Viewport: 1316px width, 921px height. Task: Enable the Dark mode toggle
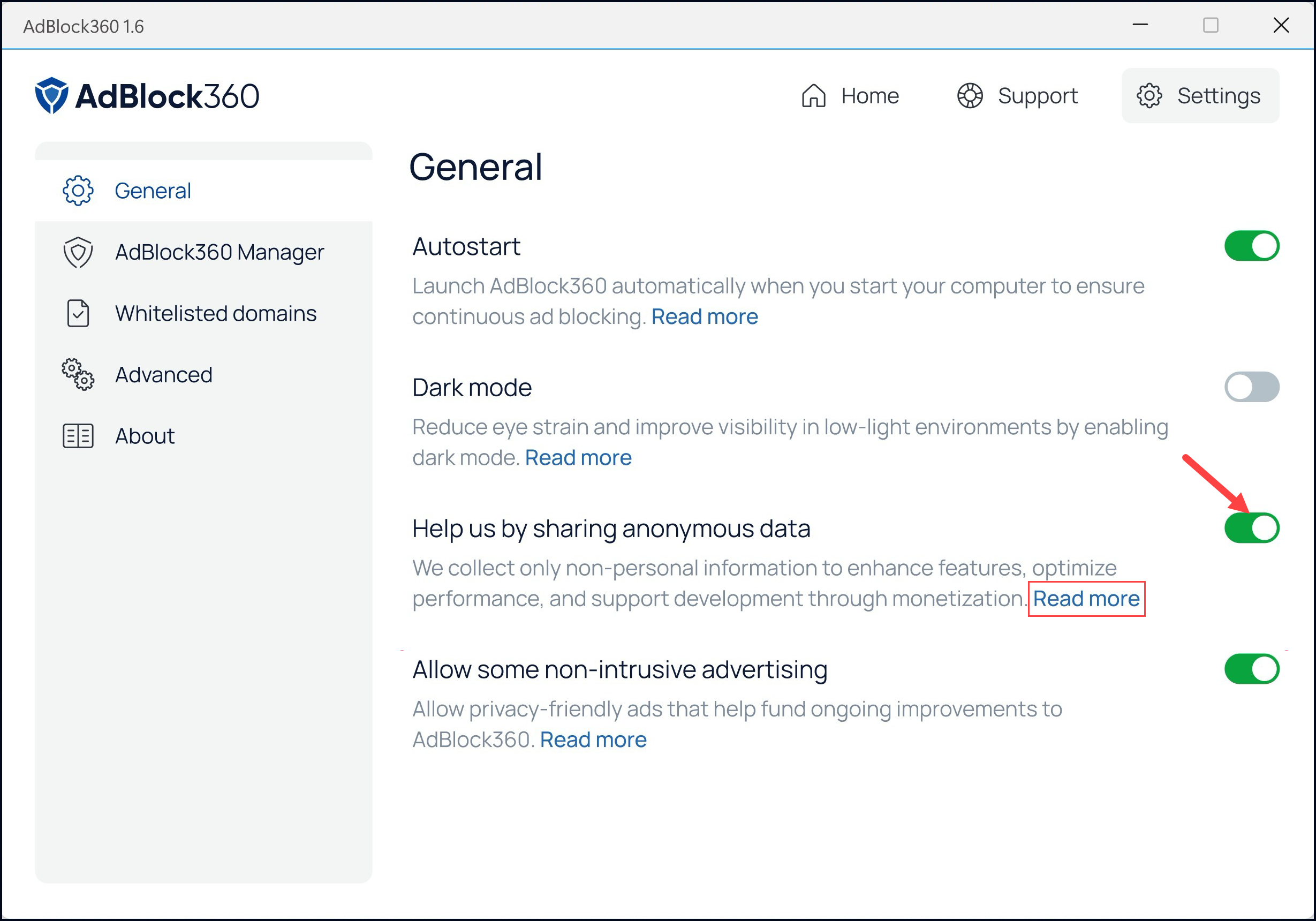[x=1252, y=387]
